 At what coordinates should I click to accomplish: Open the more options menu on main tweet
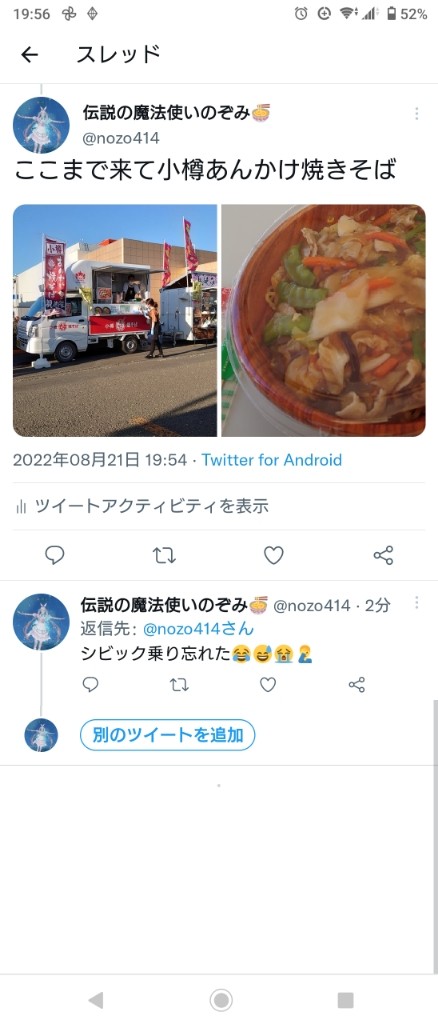point(416,114)
